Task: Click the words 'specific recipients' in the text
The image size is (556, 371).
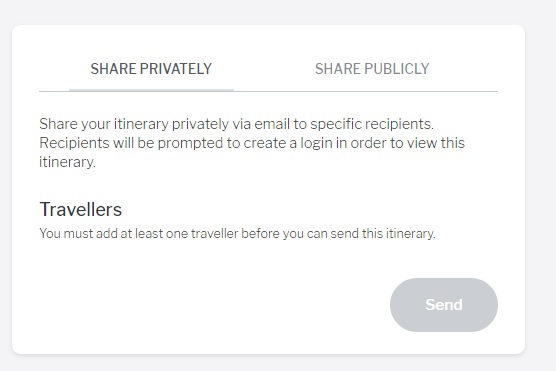Action: [372, 124]
